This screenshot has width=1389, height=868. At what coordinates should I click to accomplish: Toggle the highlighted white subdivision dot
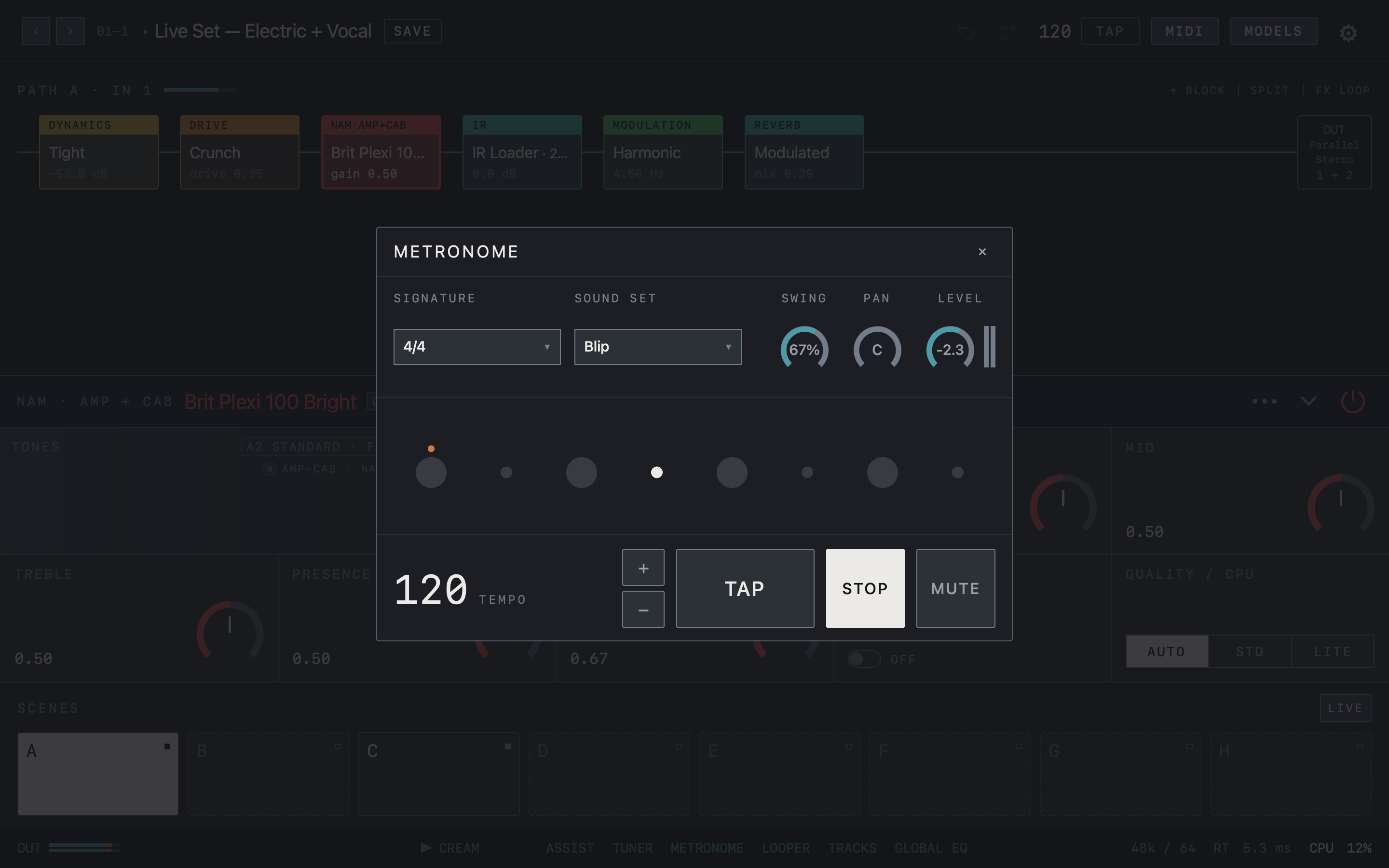[656, 472]
